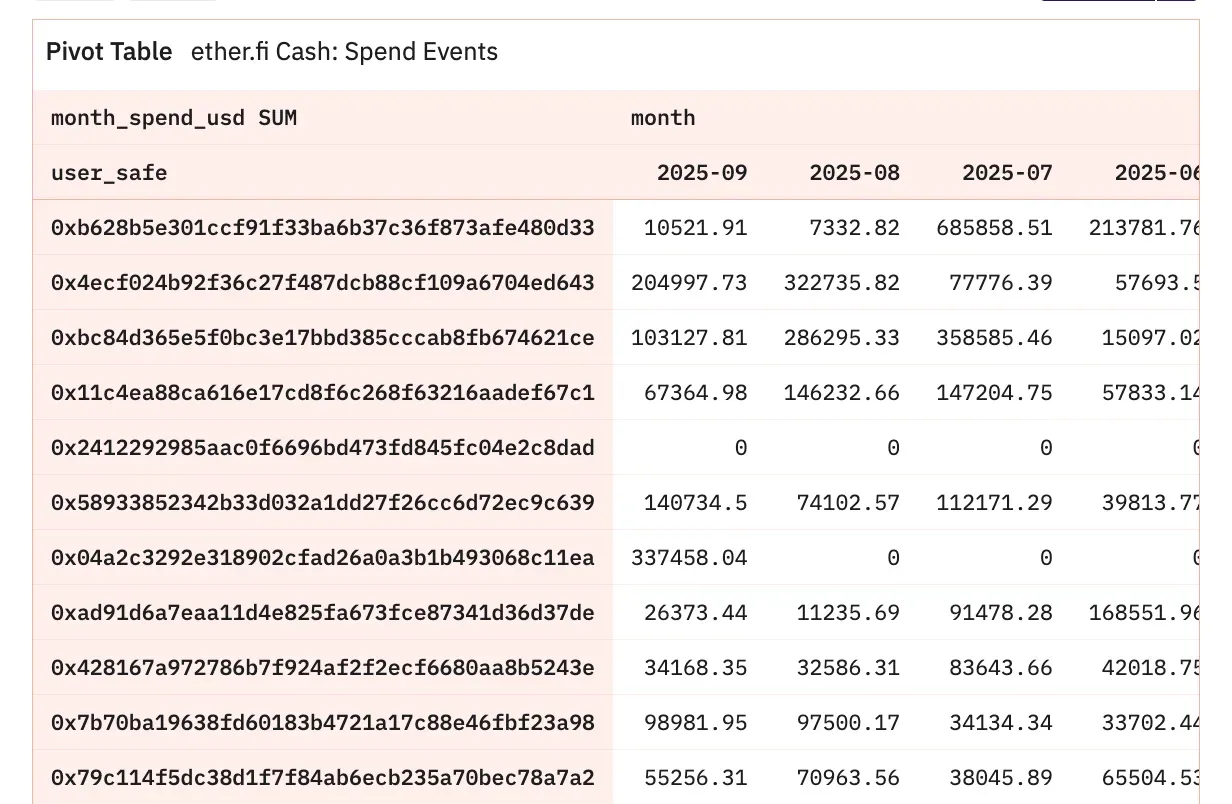This screenshot has height=804, width=1232.
Task: Select the cell with value 67364.98
Action: (x=695, y=393)
